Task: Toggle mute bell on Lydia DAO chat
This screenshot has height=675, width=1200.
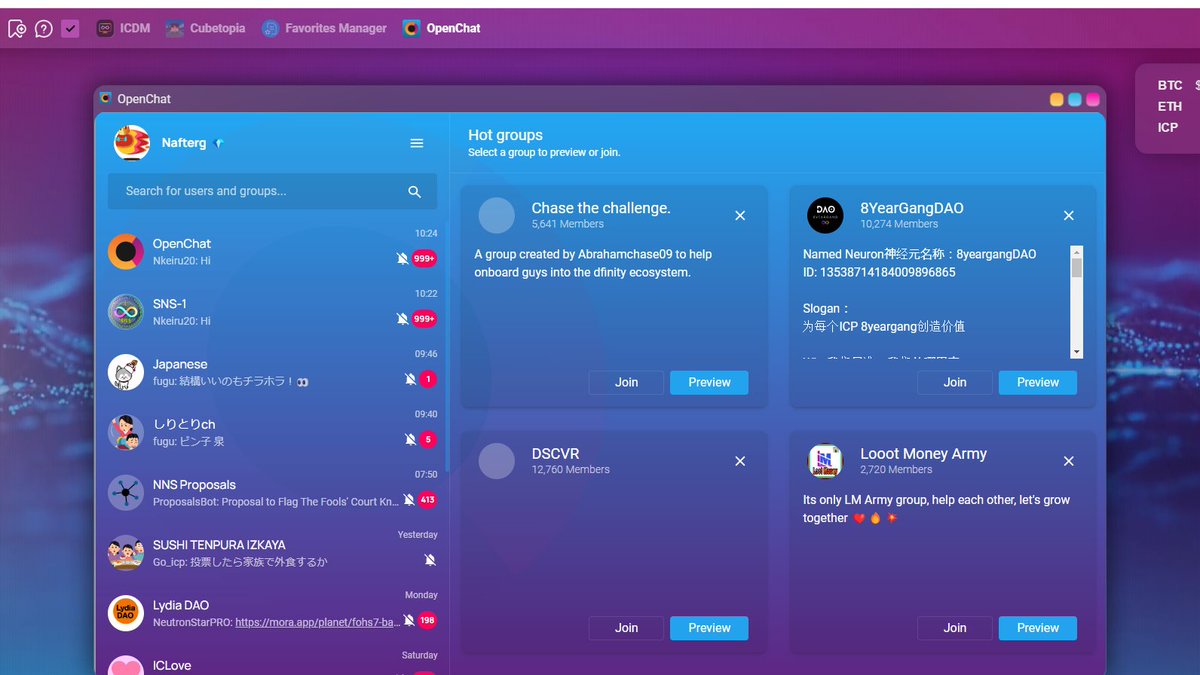Action: (409, 620)
